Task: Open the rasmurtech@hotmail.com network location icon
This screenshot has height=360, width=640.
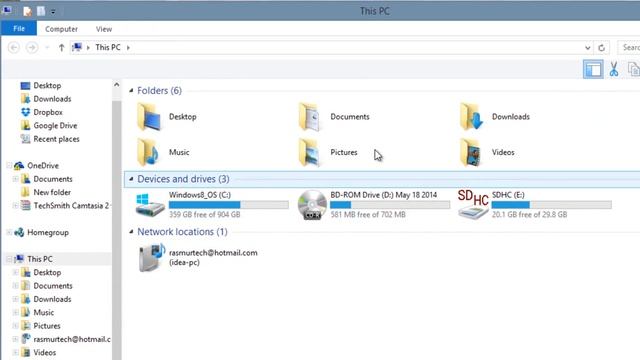Action: pyautogui.click(x=152, y=257)
